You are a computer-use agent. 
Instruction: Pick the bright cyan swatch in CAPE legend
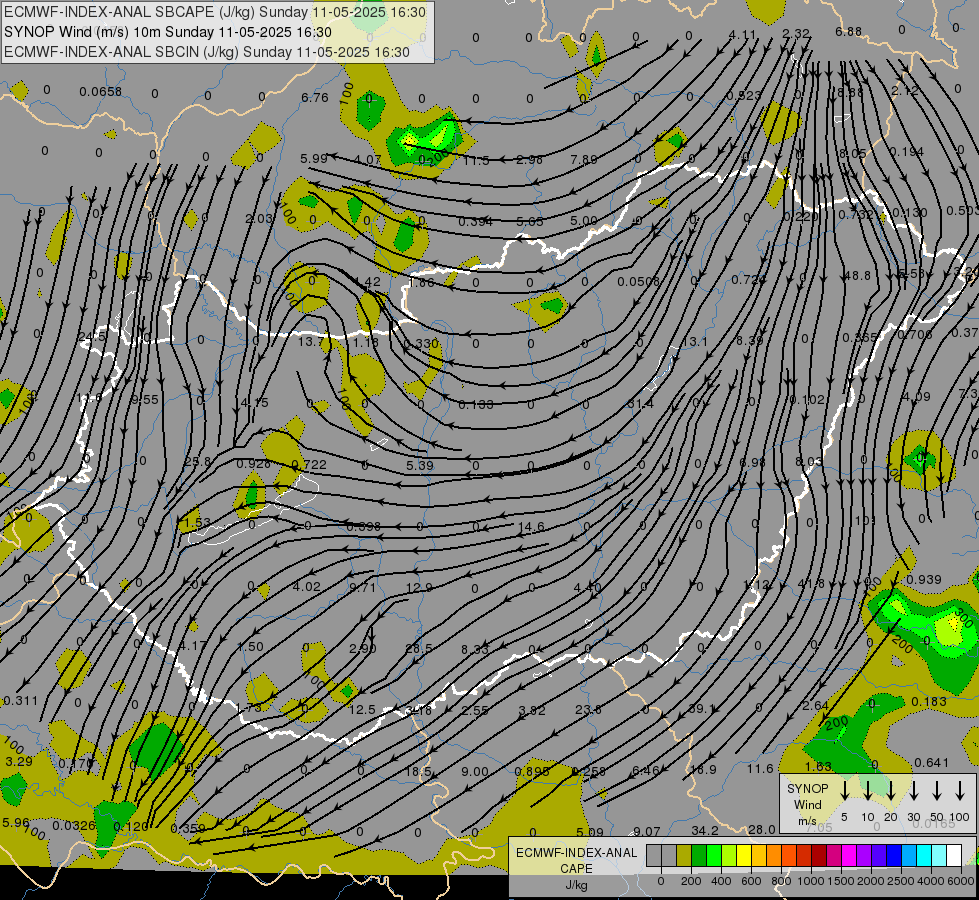coord(923,856)
